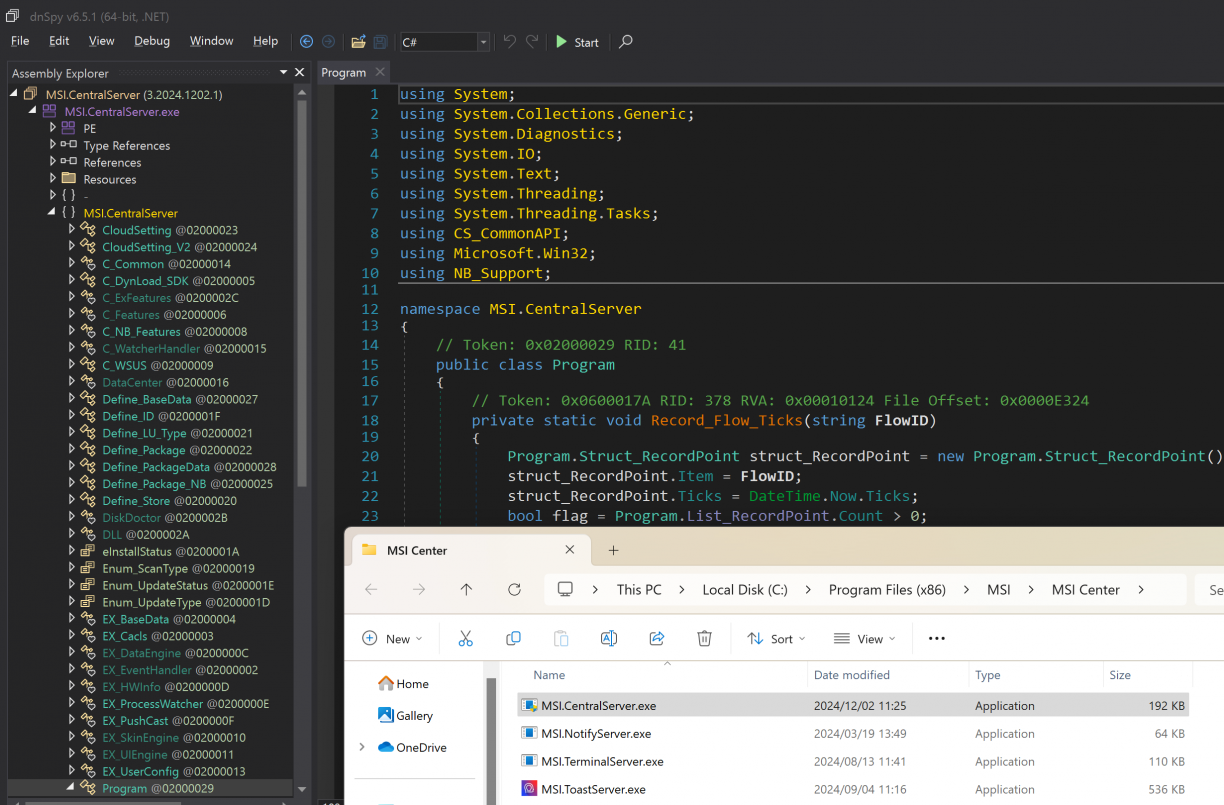The image size is (1224, 805).
Task: Open the Debug menu
Action: [x=152, y=41]
